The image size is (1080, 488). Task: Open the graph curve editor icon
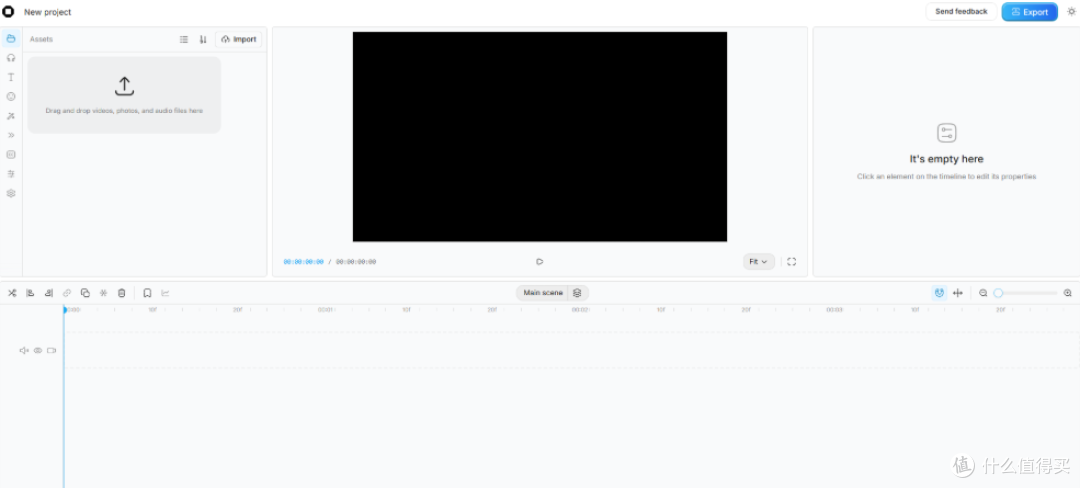165,293
